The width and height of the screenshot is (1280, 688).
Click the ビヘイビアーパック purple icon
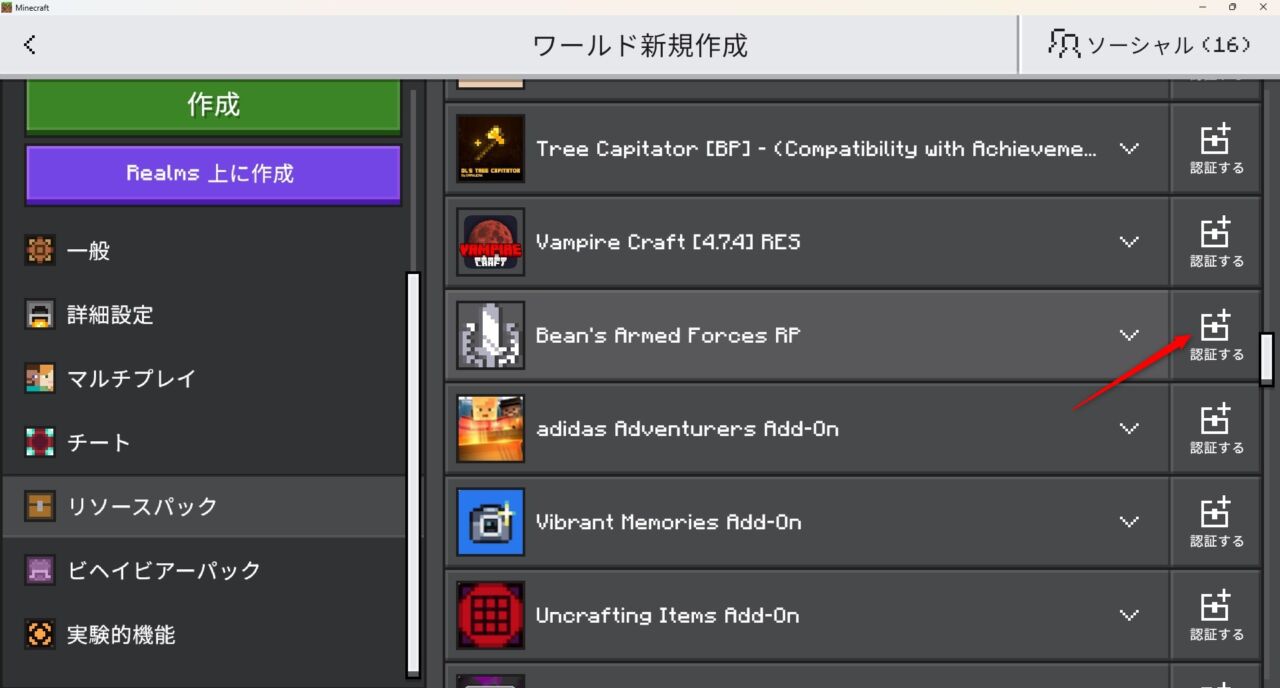coord(40,571)
